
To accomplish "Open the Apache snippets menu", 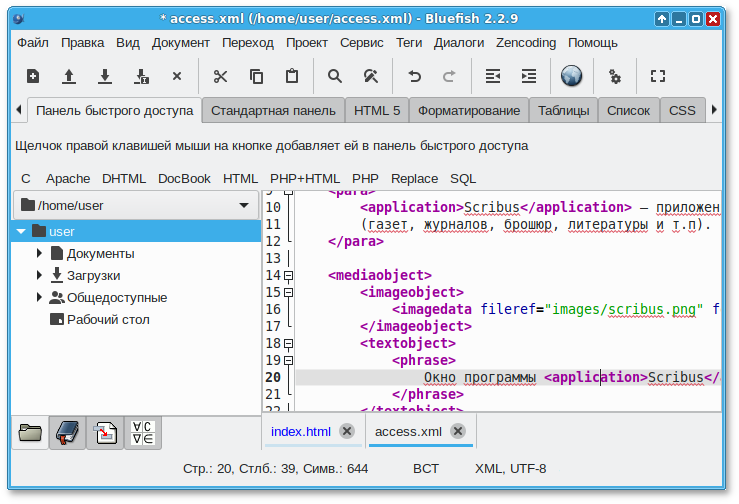I will tap(68, 179).
